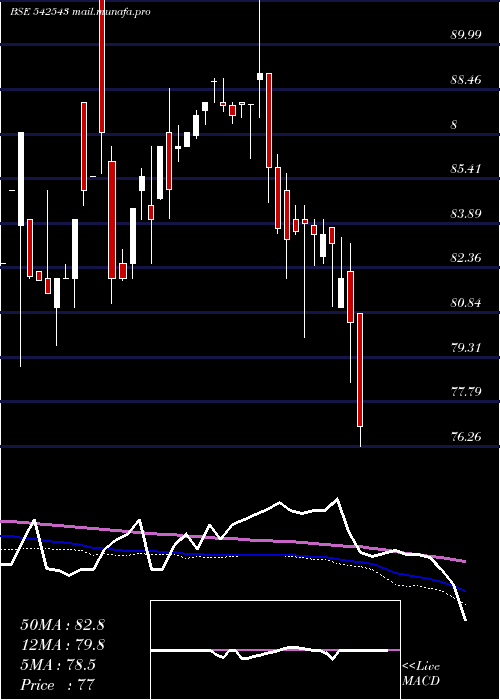This screenshot has width=500, height=700.
Task: Click the 88.46 price axis label
Action: pyautogui.click(x=466, y=80)
